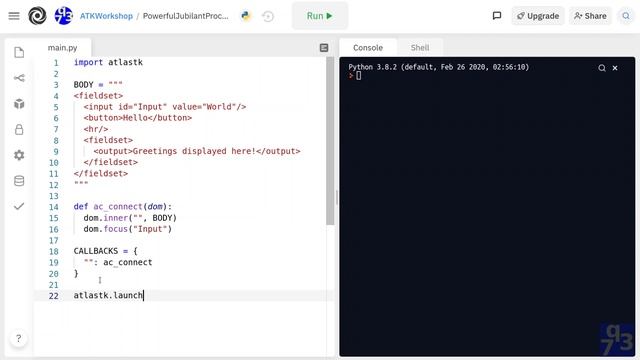The image size is (640, 360).
Task: Click line 1 'import atlastk'
Action: click(108, 62)
